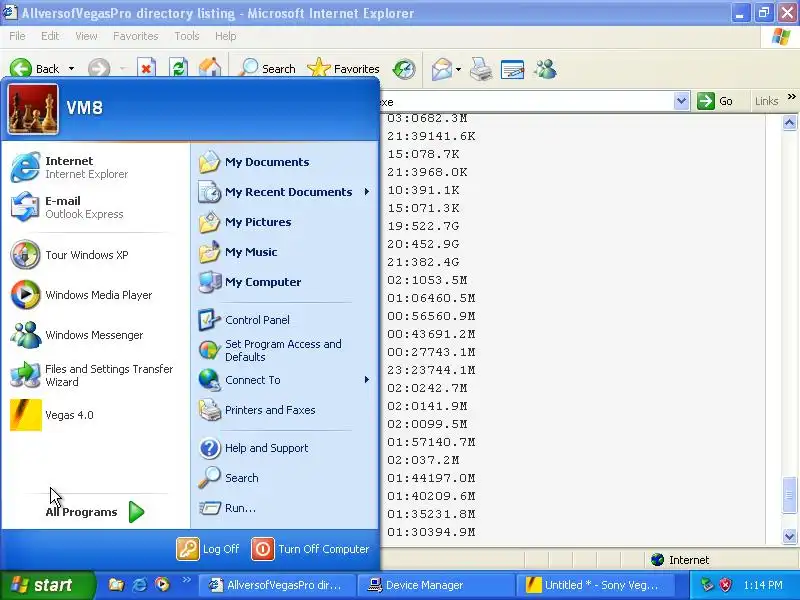Click the Log Off button
Image resolution: width=800 pixels, height=600 pixels.
(208, 549)
